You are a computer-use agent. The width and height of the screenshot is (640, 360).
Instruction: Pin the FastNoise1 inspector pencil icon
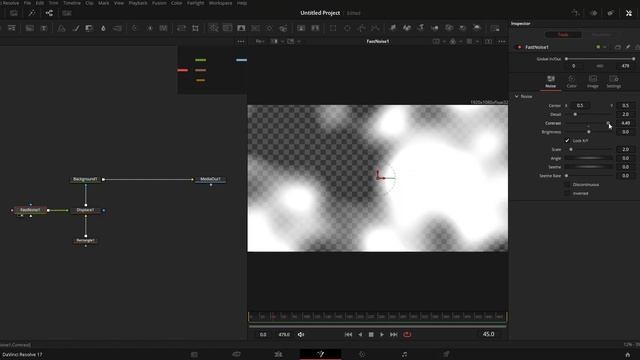628,47
